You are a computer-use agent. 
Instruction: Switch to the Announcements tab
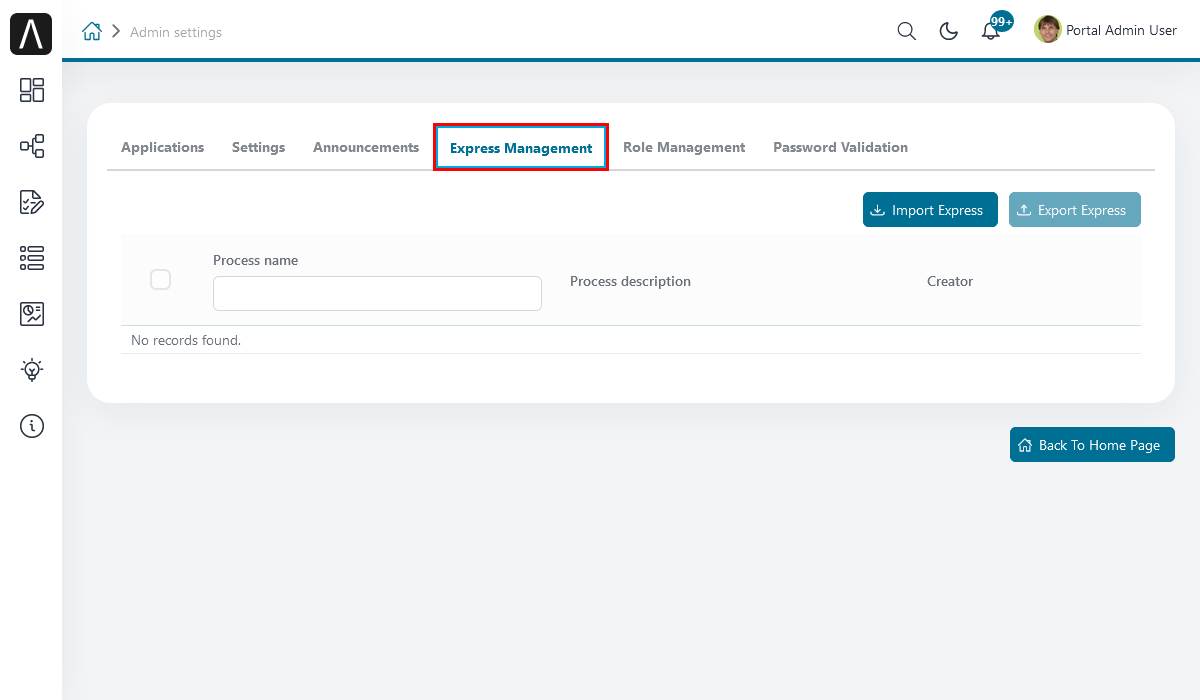(366, 147)
